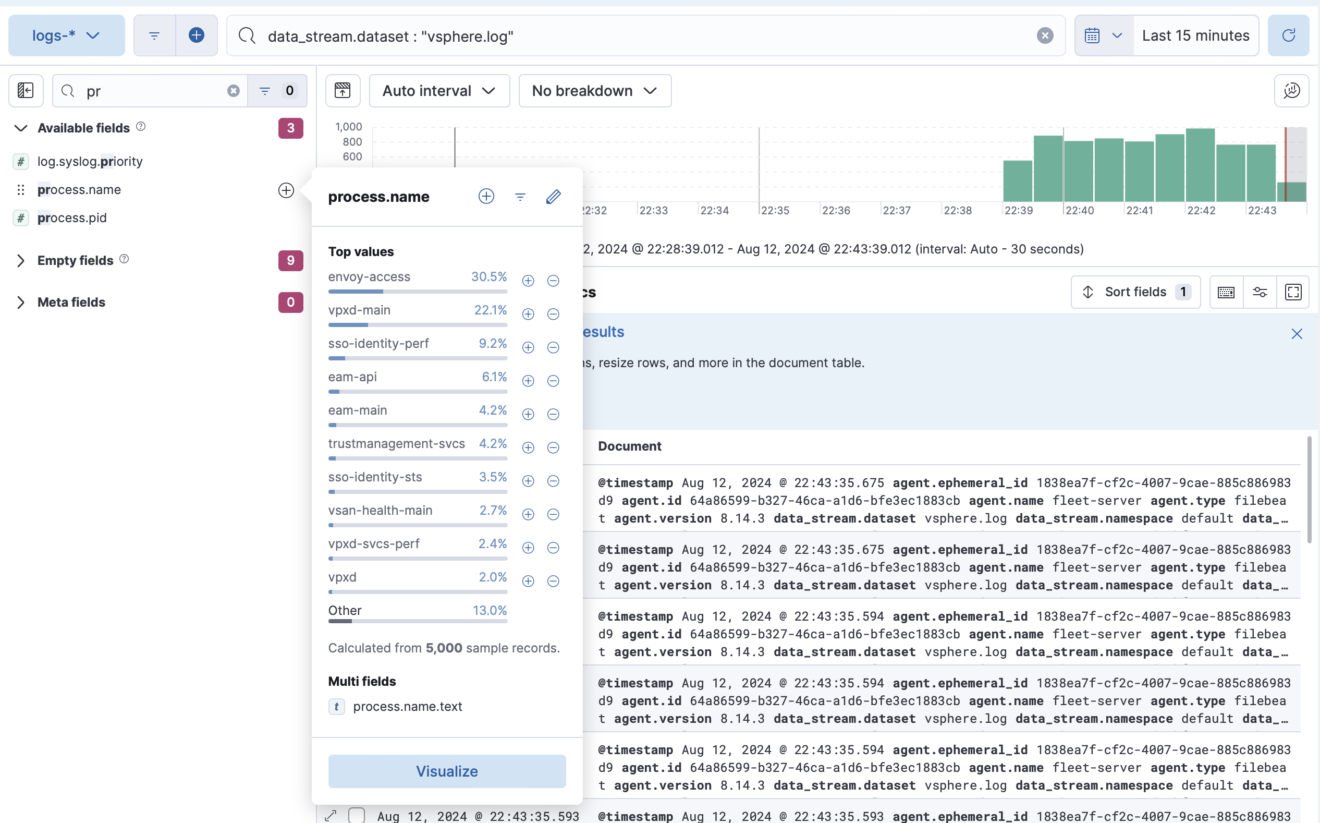Screen dimensions: 1320x823
Task: Open the Auto interval dropdown
Action: click(x=439, y=90)
